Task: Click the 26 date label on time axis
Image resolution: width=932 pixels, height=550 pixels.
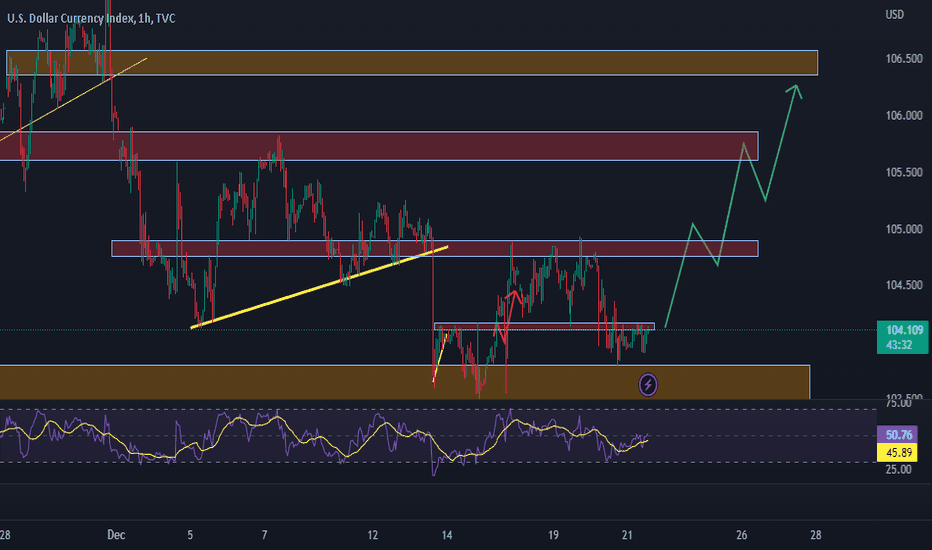Action: tap(741, 535)
